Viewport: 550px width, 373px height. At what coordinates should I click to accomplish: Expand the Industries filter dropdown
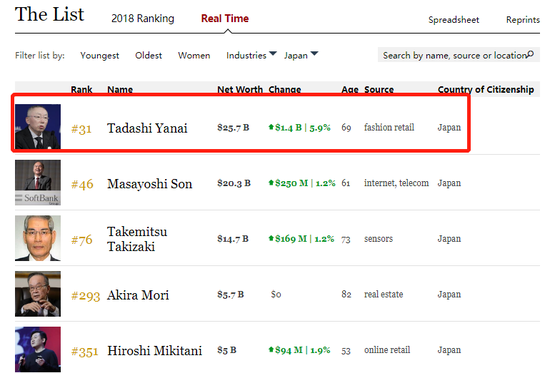251,55
